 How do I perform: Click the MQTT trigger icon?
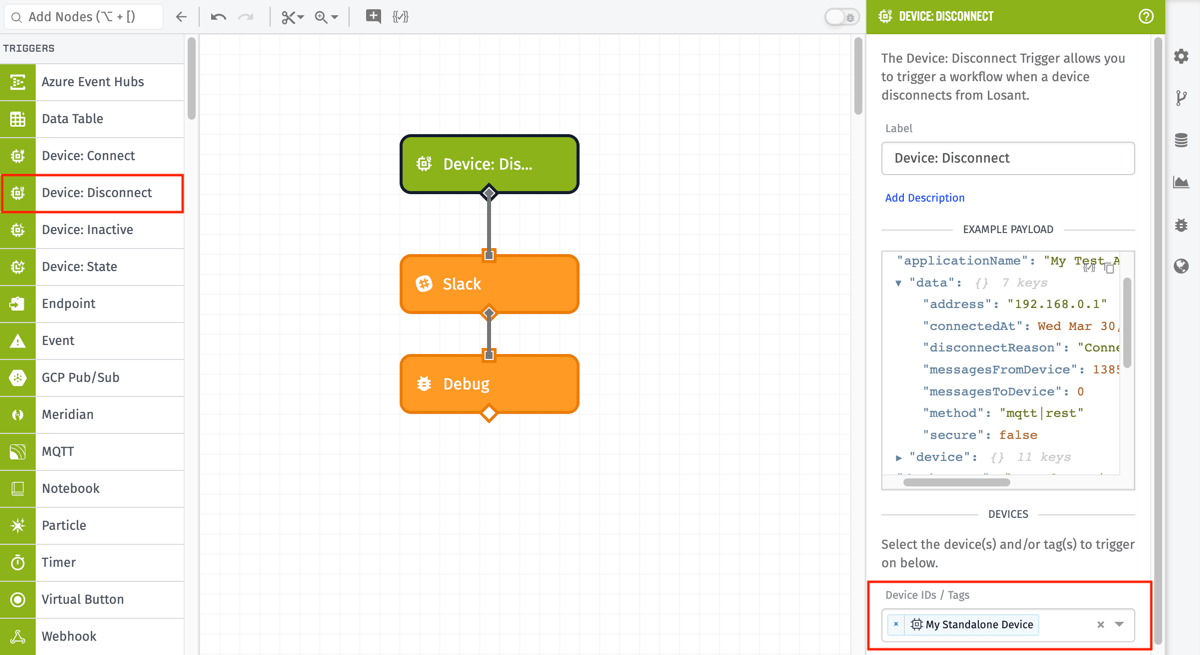18,452
